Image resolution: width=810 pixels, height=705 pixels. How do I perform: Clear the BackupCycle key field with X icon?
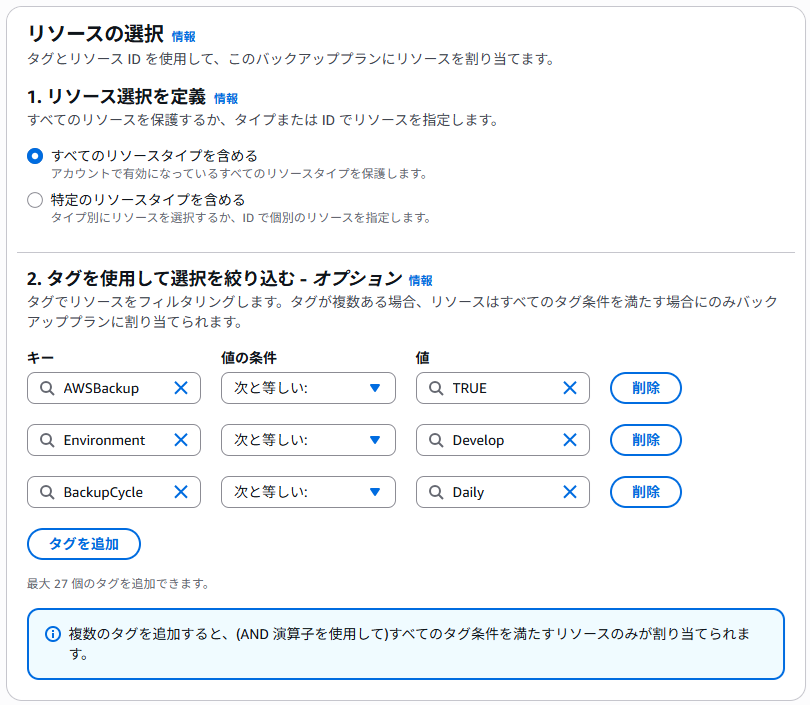[181, 492]
